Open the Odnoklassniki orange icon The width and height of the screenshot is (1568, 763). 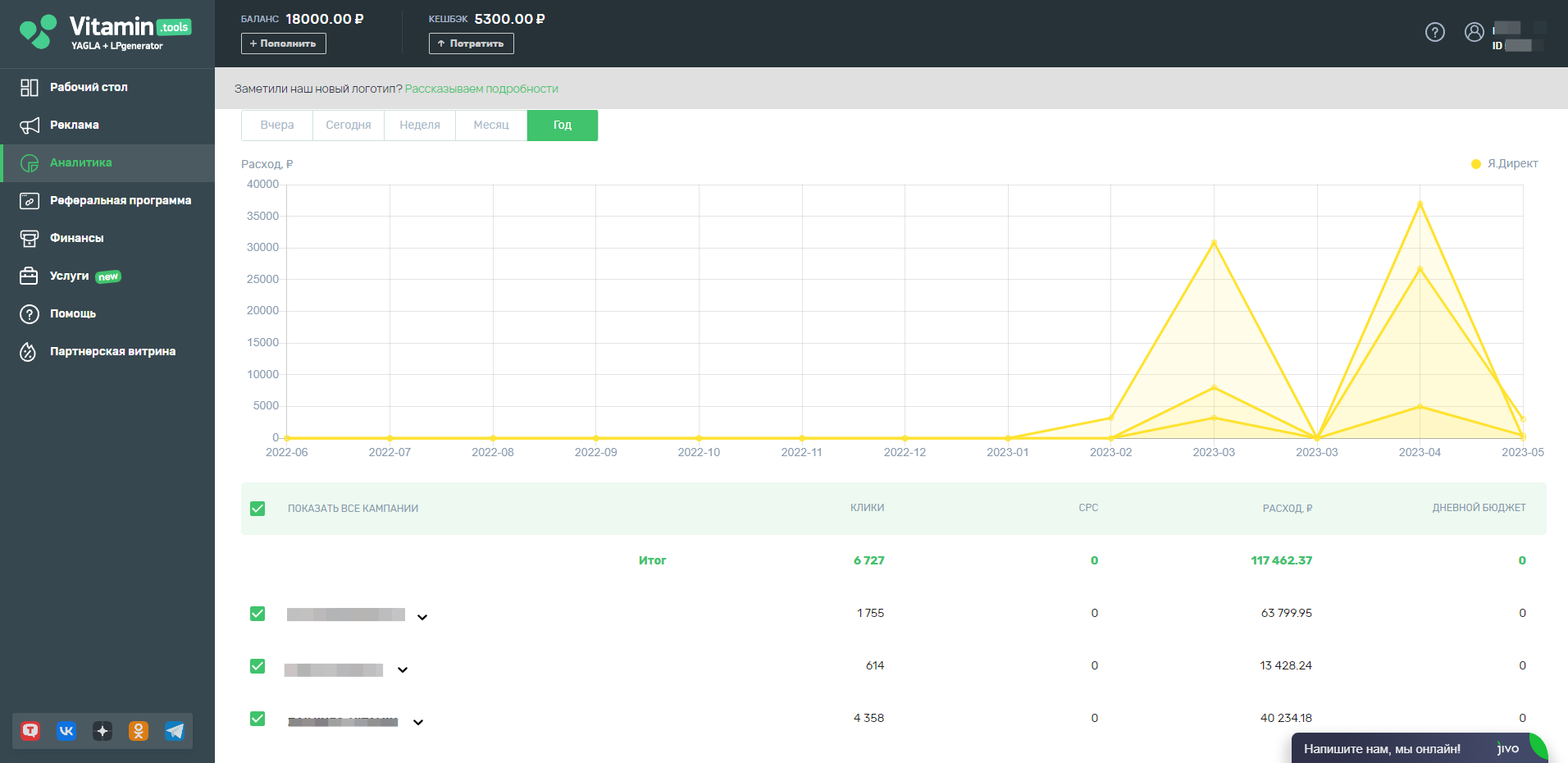tap(139, 731)
